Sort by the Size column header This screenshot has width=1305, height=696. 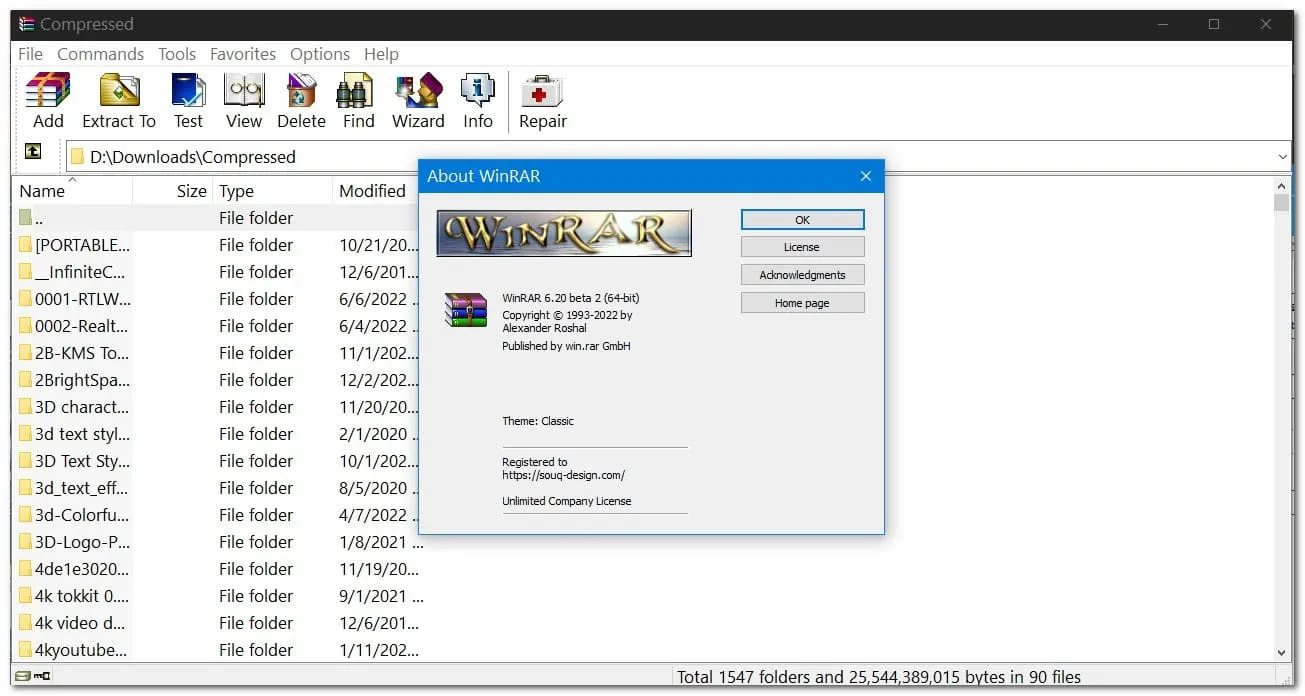[172, 191]
